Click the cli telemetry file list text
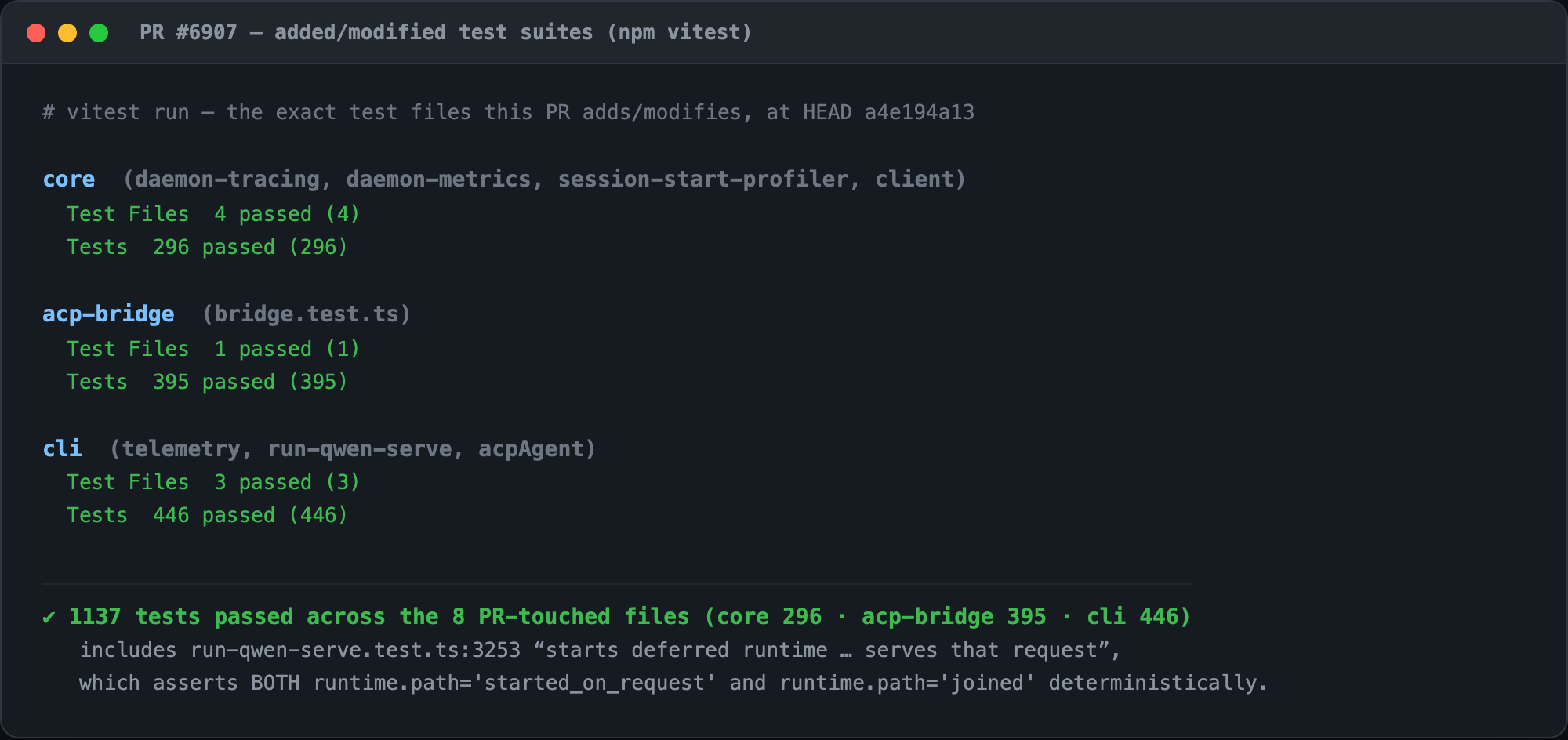 [x=353, y=448]
